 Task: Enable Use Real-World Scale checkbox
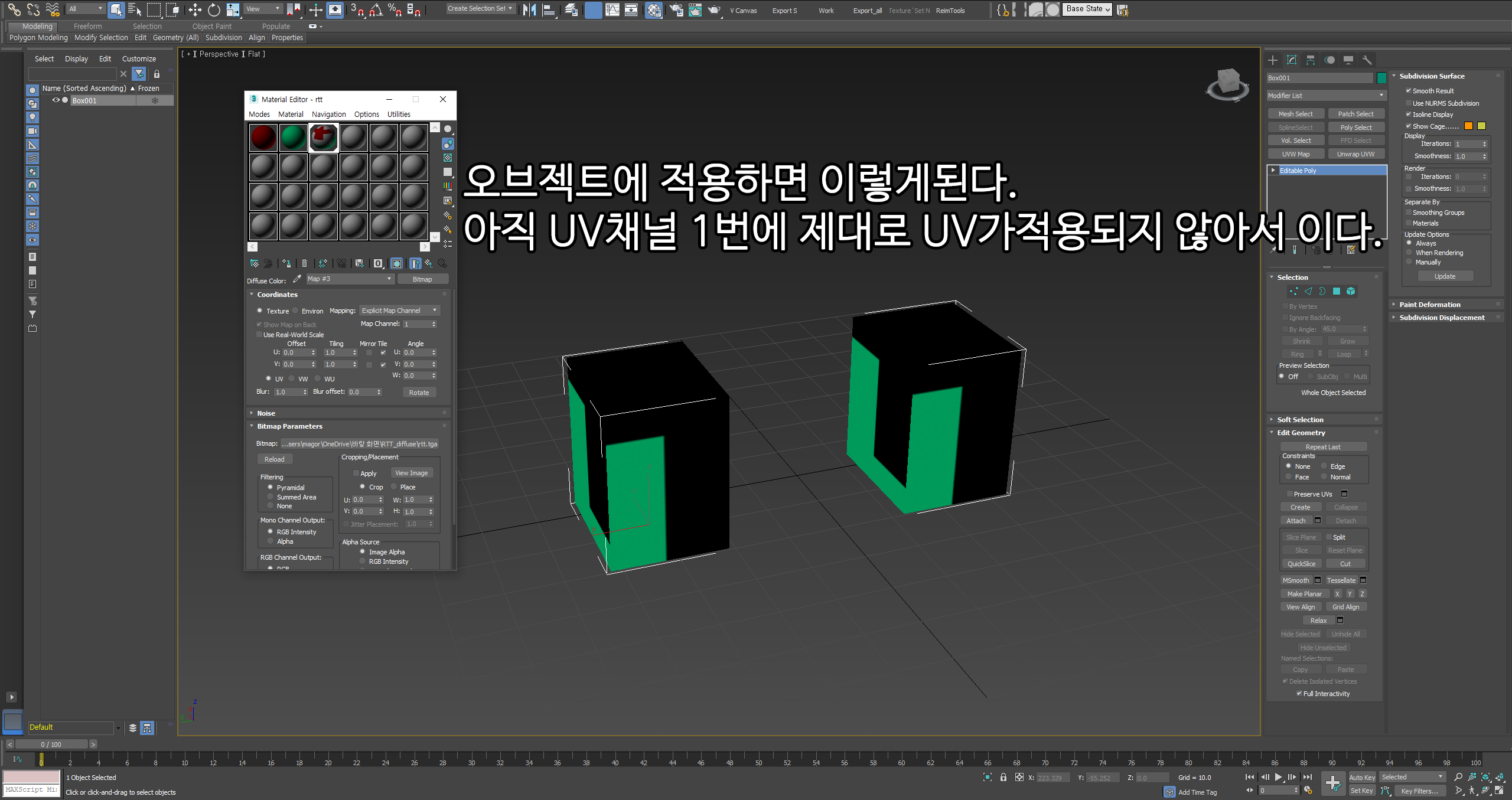click(x=259, y=334)
